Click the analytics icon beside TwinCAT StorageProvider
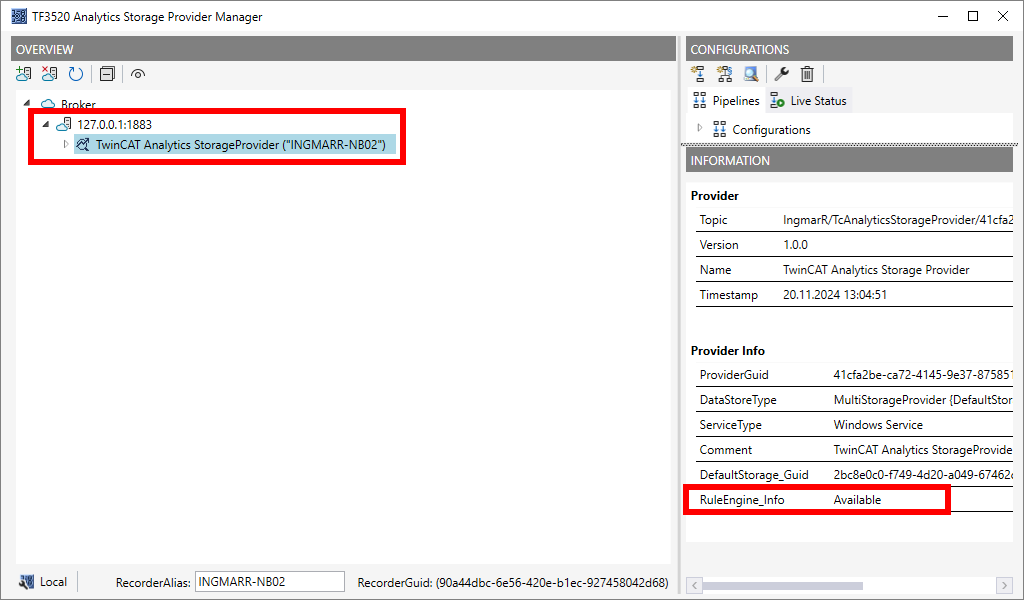This screenshot has width=1024, height=600. click(x=83, y=144)
